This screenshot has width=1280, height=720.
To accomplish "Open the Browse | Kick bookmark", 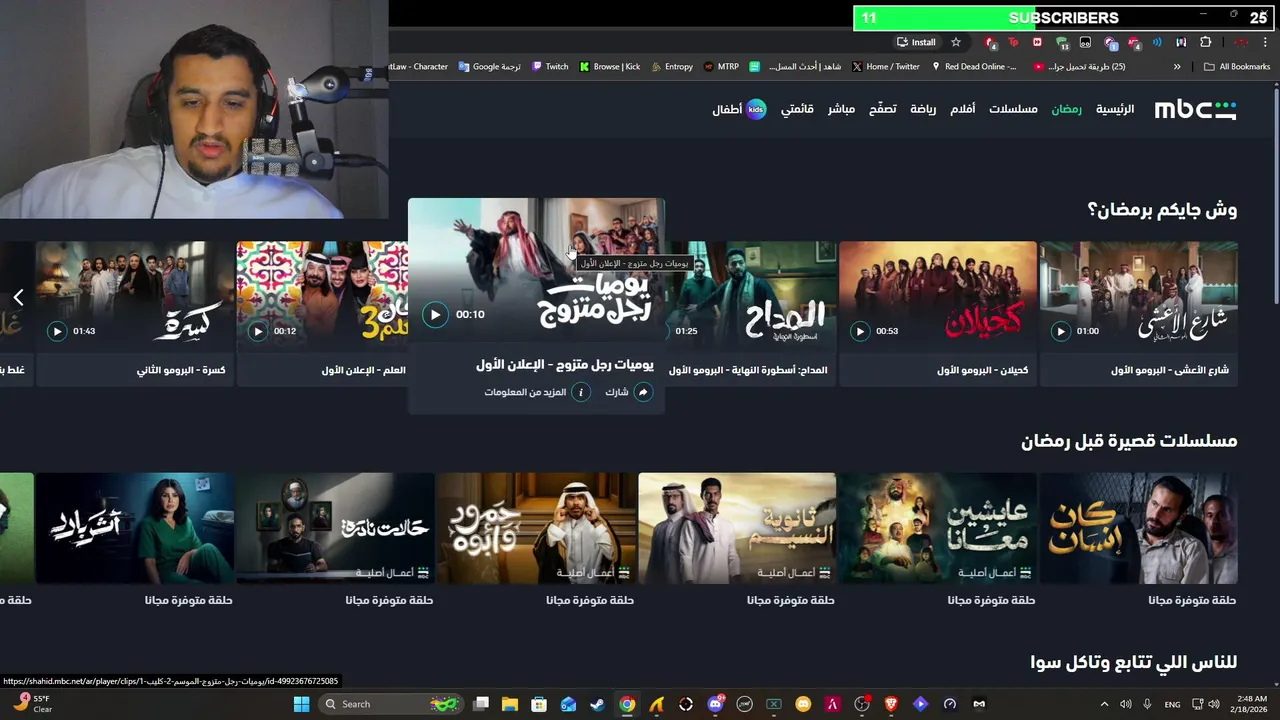I will click(610, 67).
